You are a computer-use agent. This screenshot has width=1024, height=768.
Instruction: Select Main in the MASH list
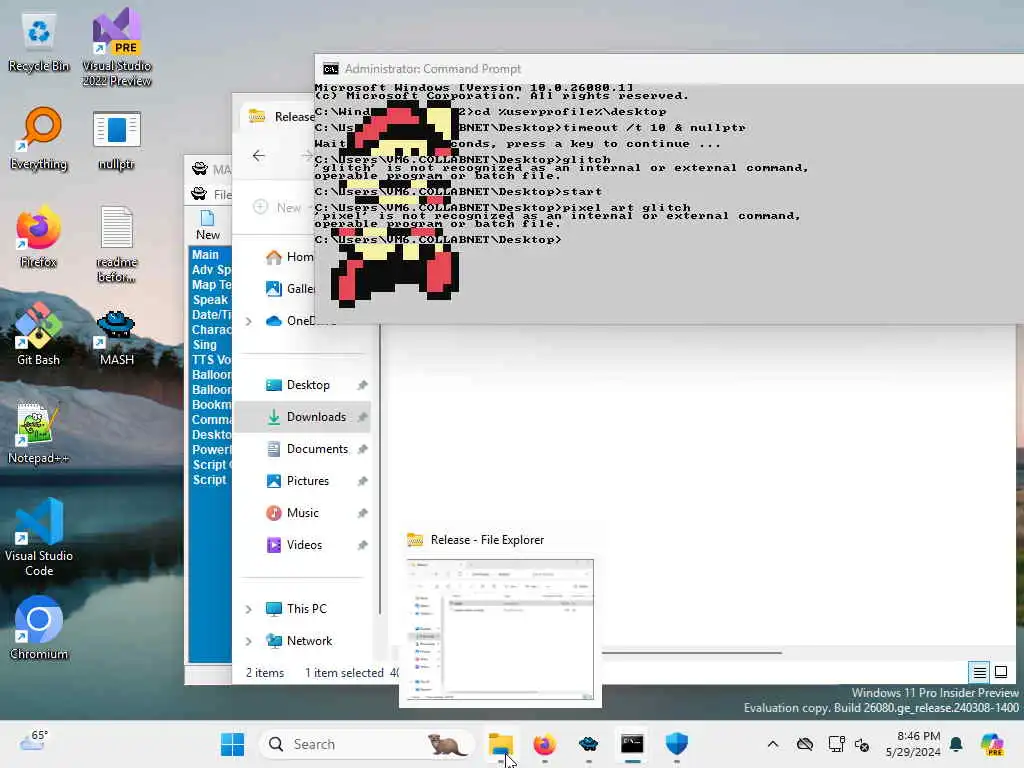pyautogui.click(x=205, y=255)
